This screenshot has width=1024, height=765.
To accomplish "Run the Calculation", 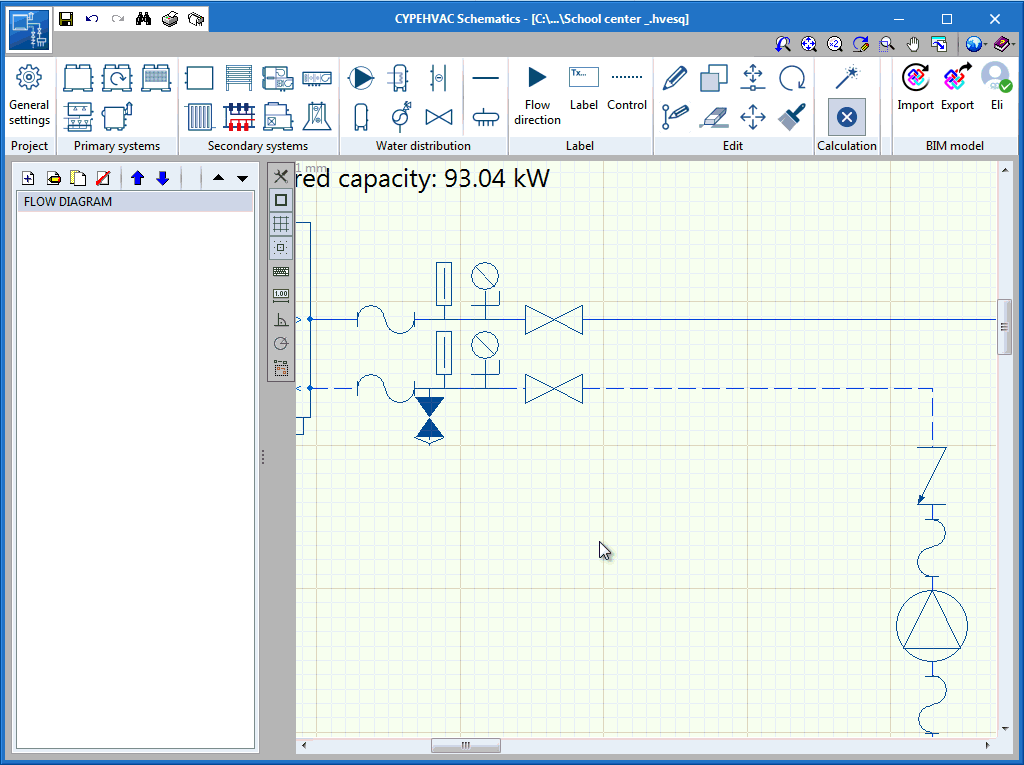I will point(847,116).
